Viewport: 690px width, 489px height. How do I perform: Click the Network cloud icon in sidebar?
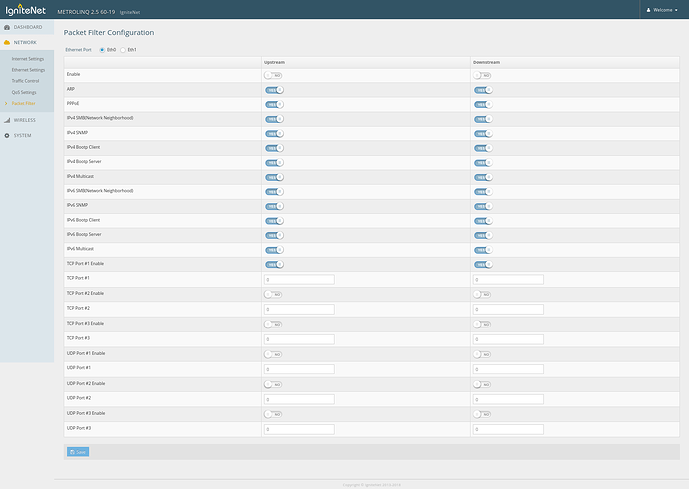pyautogui.click(x=7, y=42)
